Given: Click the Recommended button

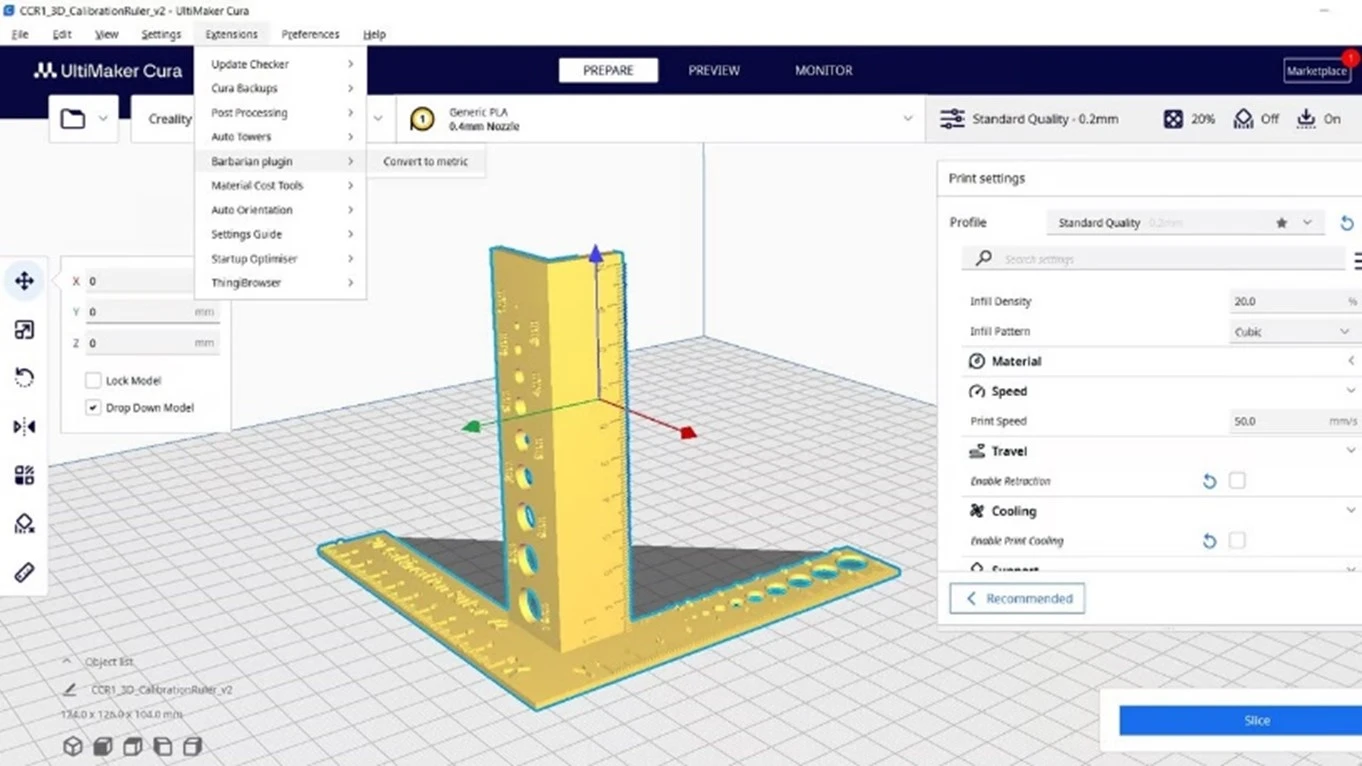Looking at the screenshot, I should (1017, 599).
